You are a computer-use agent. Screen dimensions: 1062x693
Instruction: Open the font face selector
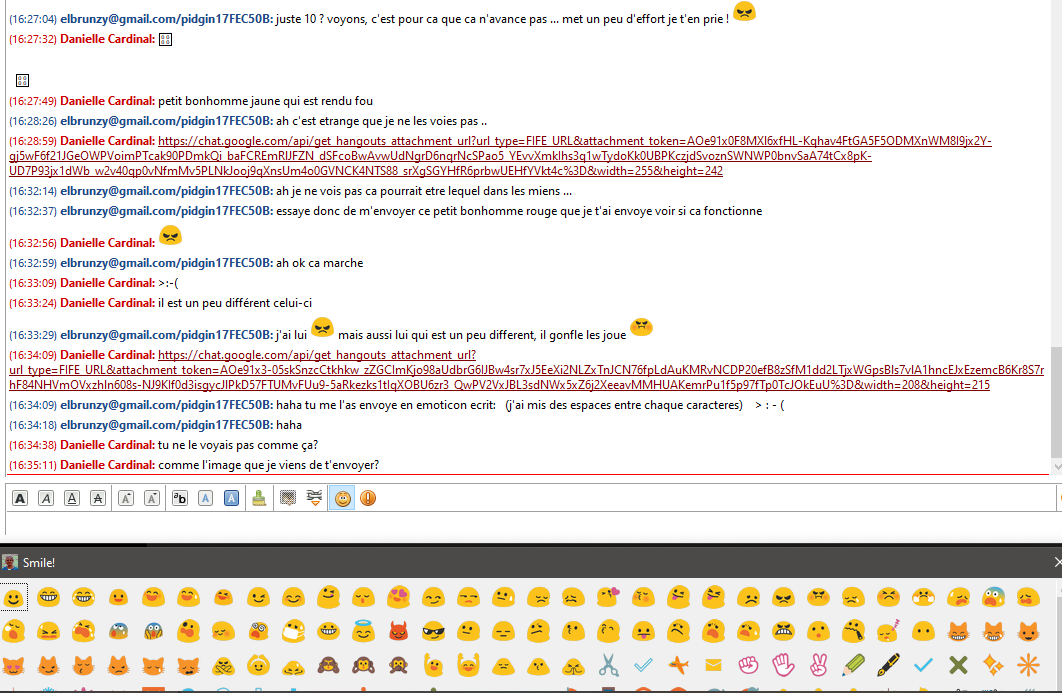click(179, 499)
